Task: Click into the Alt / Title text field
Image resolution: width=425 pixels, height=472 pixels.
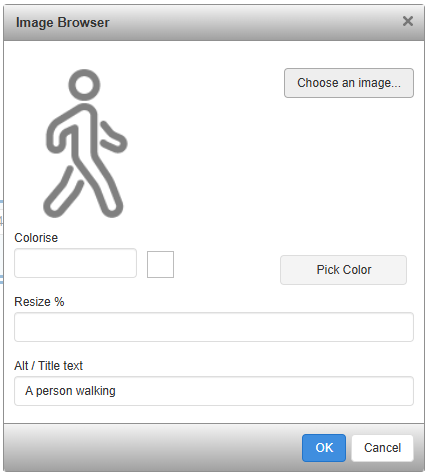Action: [214, 391]
